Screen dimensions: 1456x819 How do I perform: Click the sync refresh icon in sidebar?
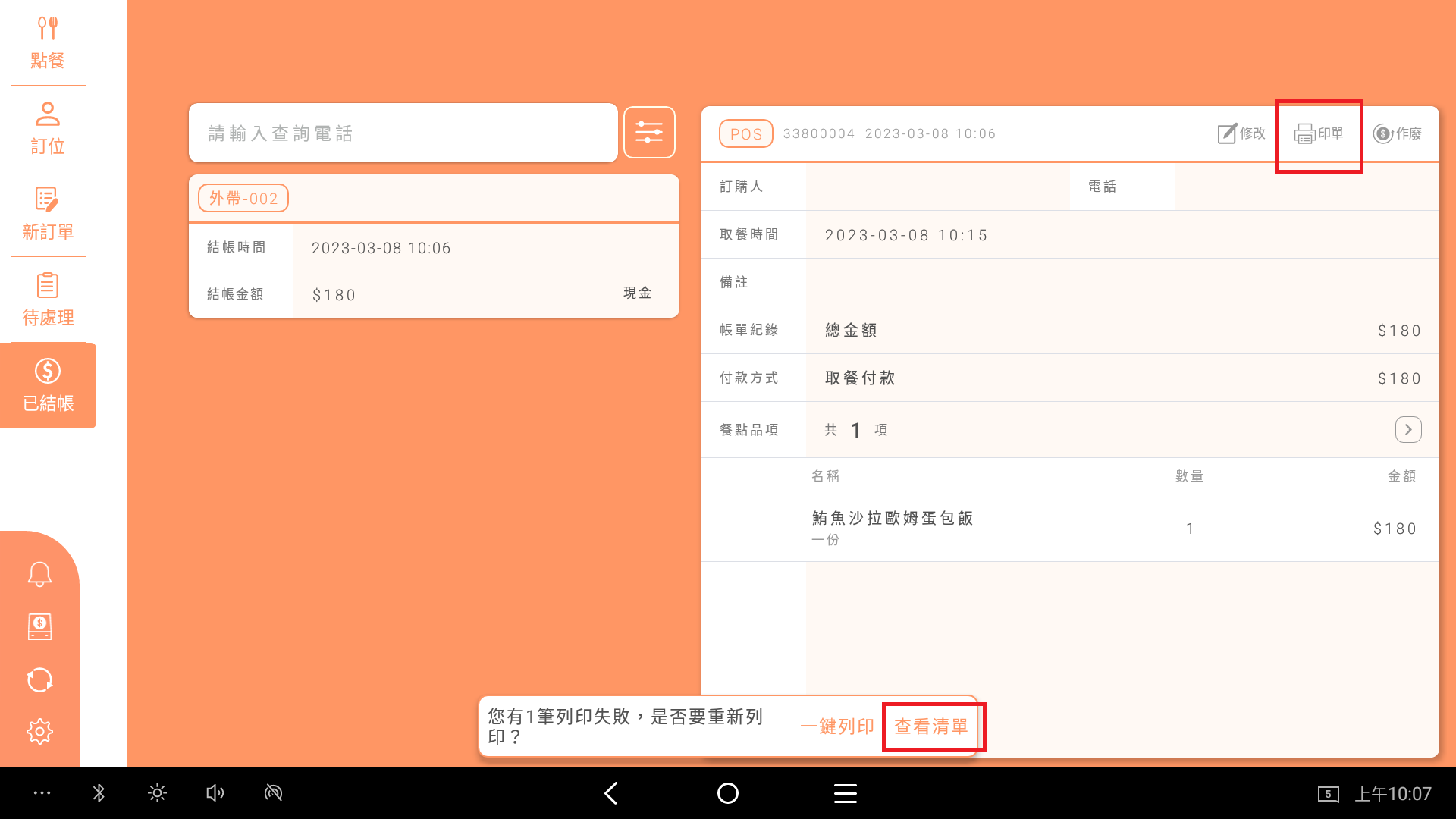(x=39, y=679)
